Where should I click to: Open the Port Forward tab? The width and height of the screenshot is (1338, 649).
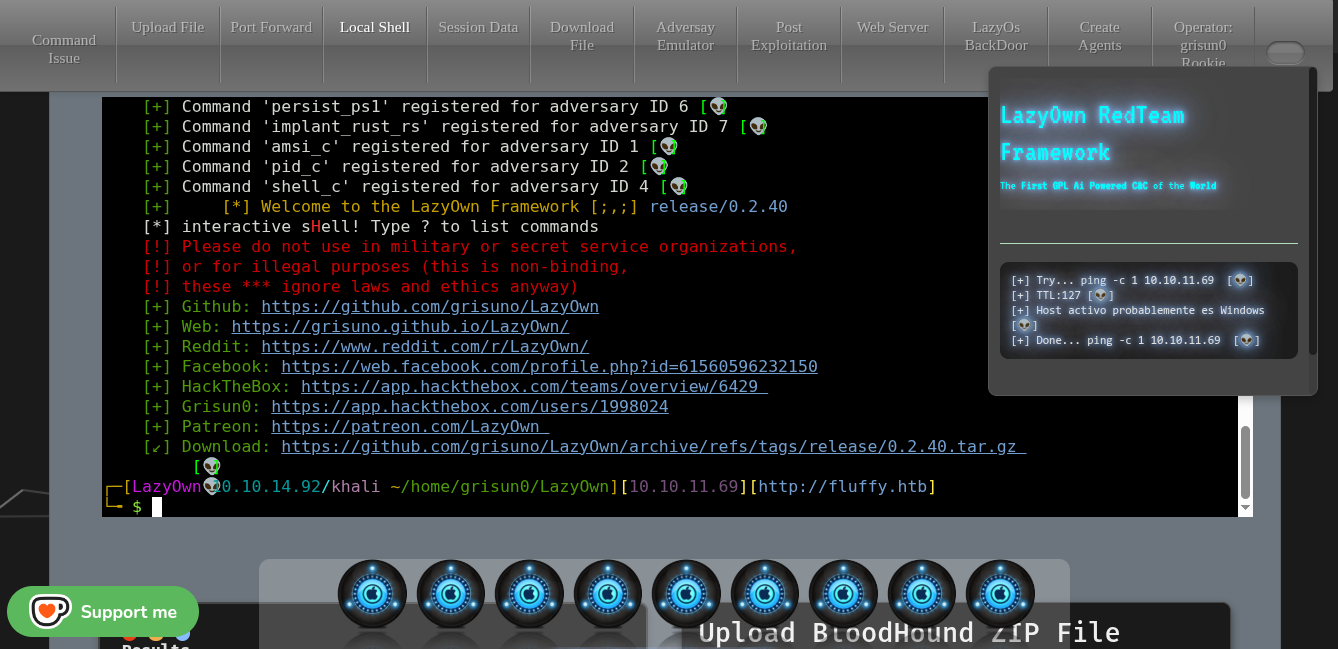point(271,27)
